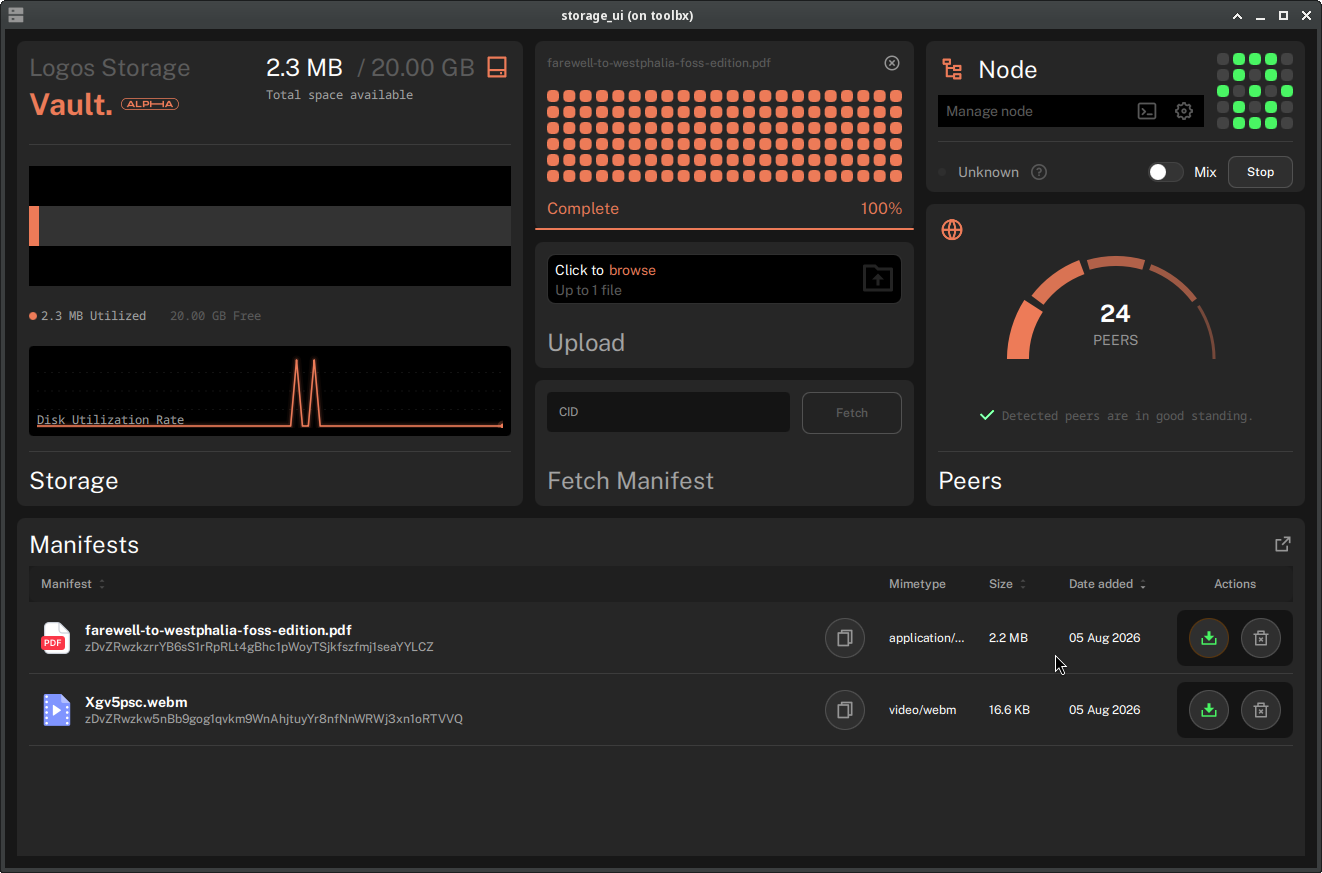Click the Fetch button
Screen dimensions: 1322x873
pyautogui.click(x=852, y=413)
